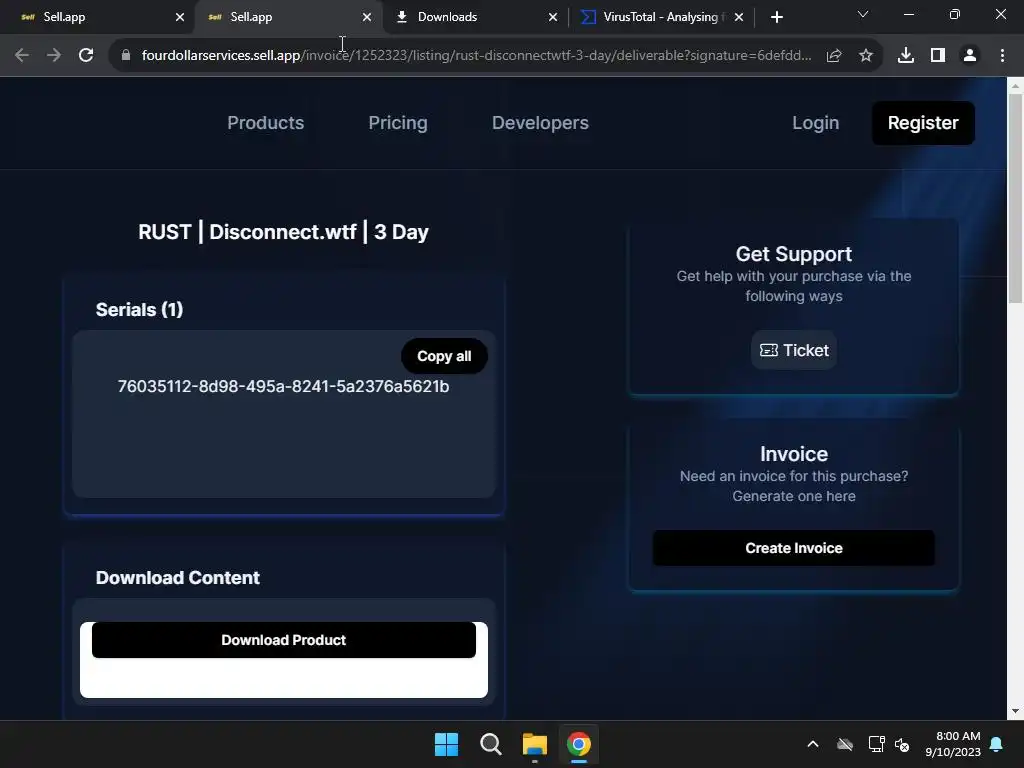The image size is (1024, 768).
Task: Close the Downloads tab
Action: tap(553, 18)
